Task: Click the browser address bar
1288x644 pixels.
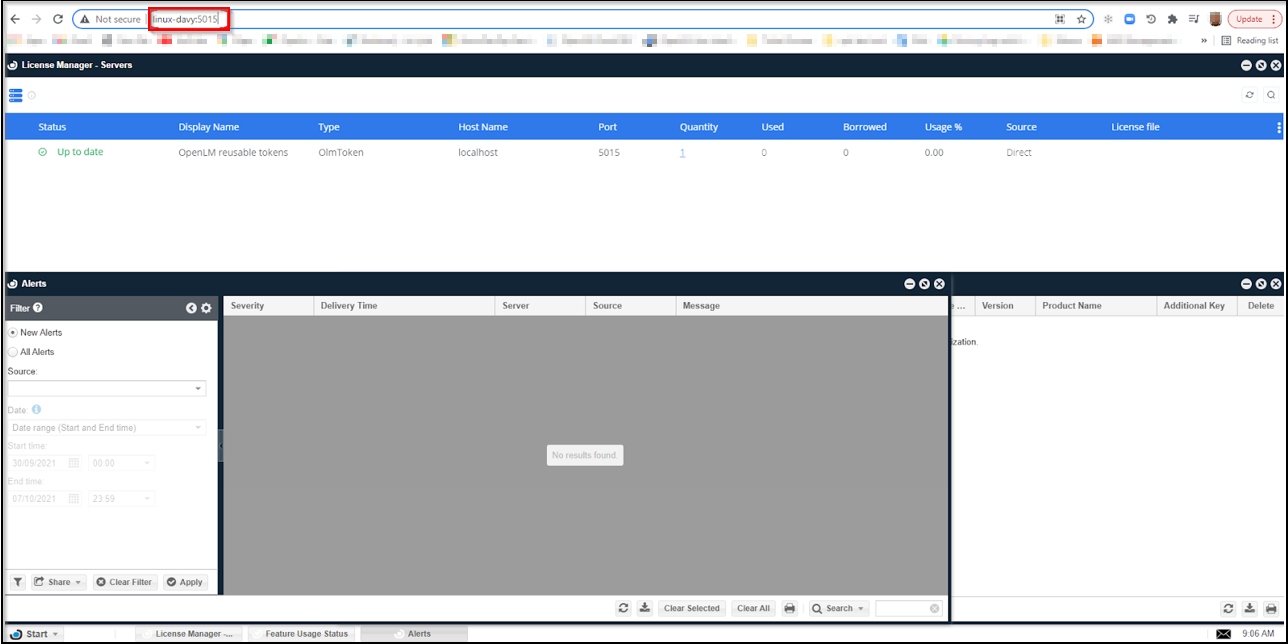Action: [600, 19]
